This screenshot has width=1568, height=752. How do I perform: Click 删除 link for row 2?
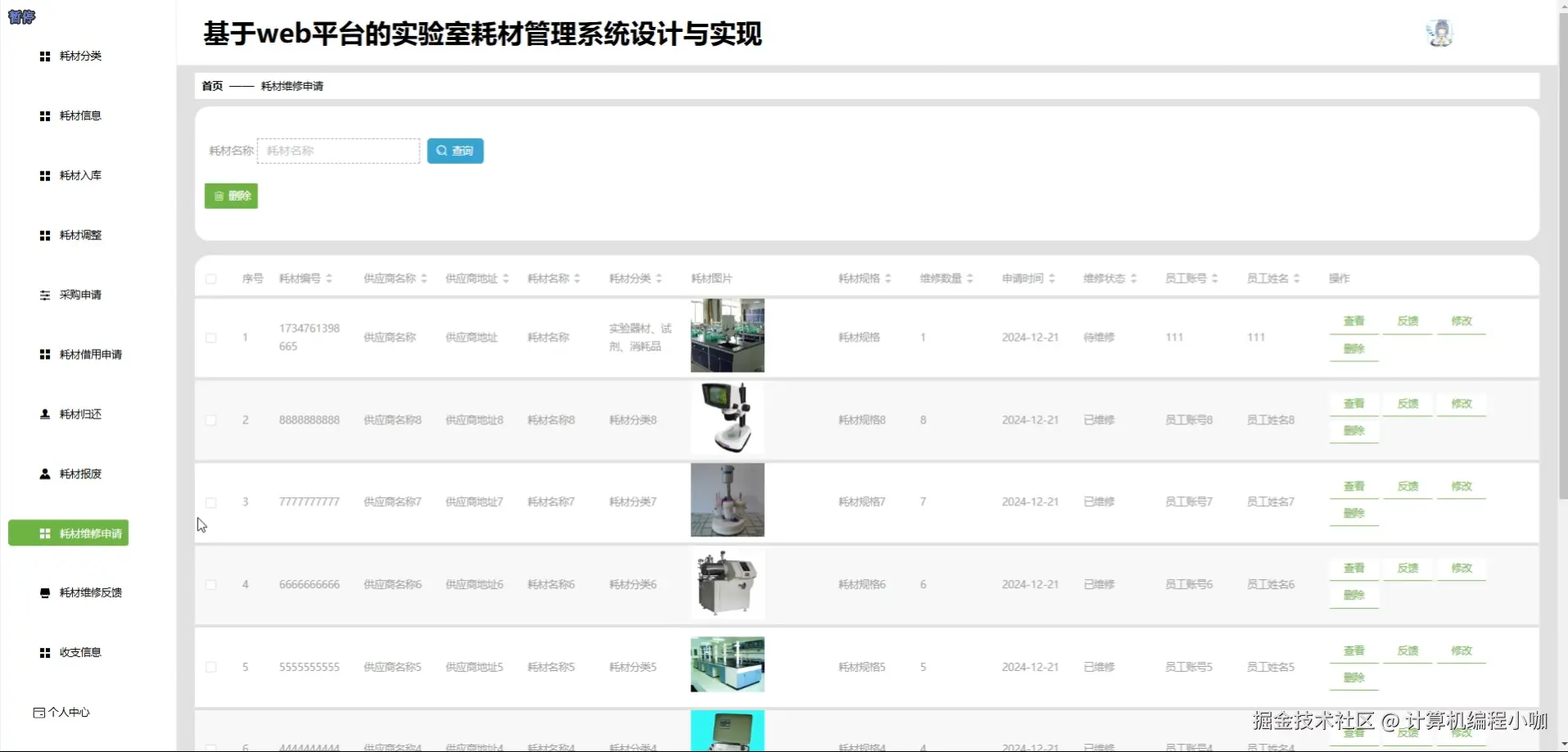tap(1354, 431)
